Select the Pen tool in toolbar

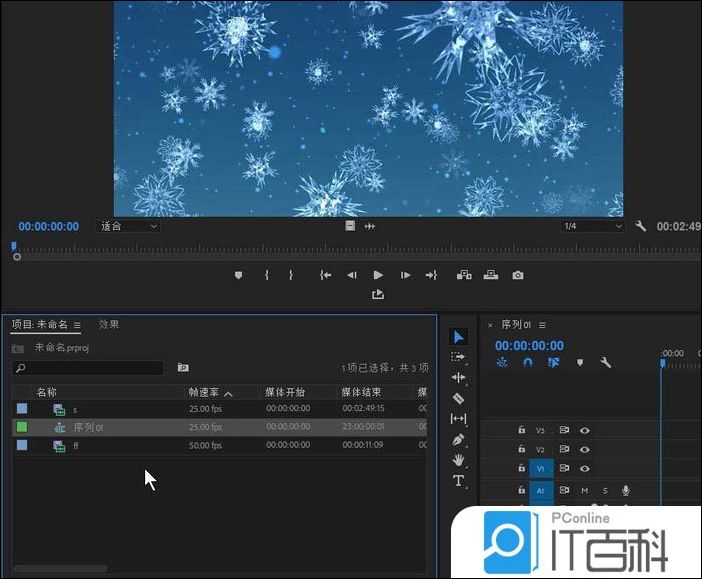point(458,439)
